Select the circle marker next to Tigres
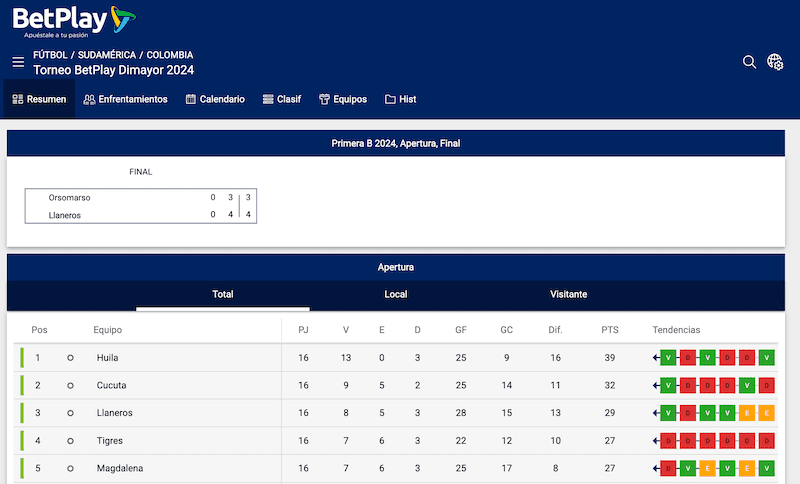The height and width of the screenshot is (484, 800). [70, 441]
